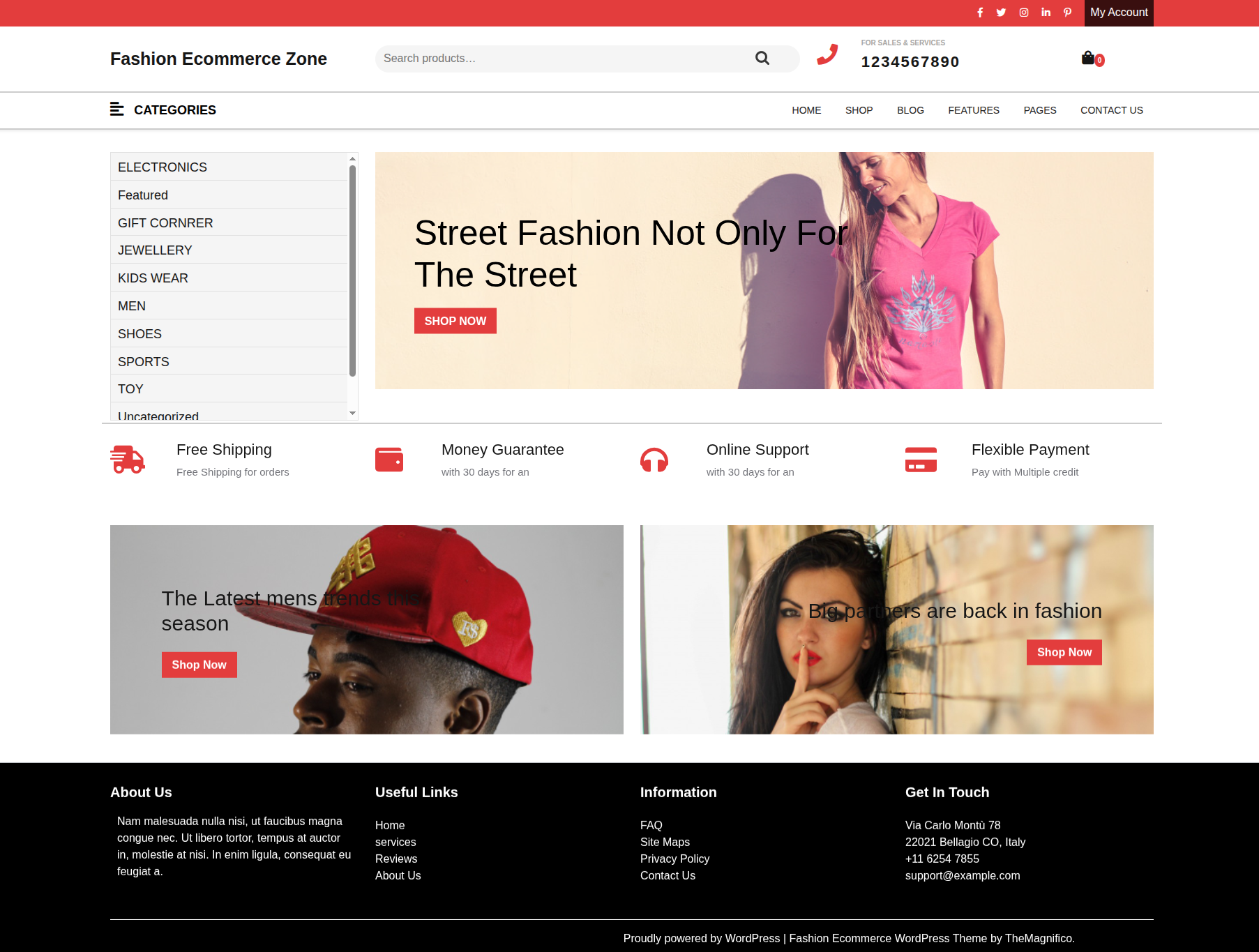
Task: Open the shopping bag cart icon
Action: point(1088,59)
